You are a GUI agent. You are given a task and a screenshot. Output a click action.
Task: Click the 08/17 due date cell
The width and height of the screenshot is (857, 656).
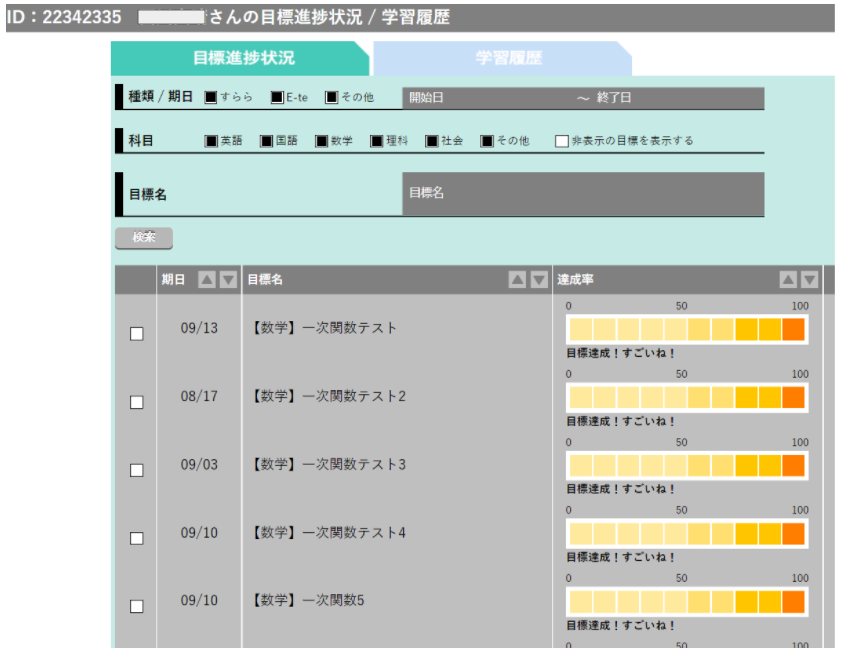[199, 396]
